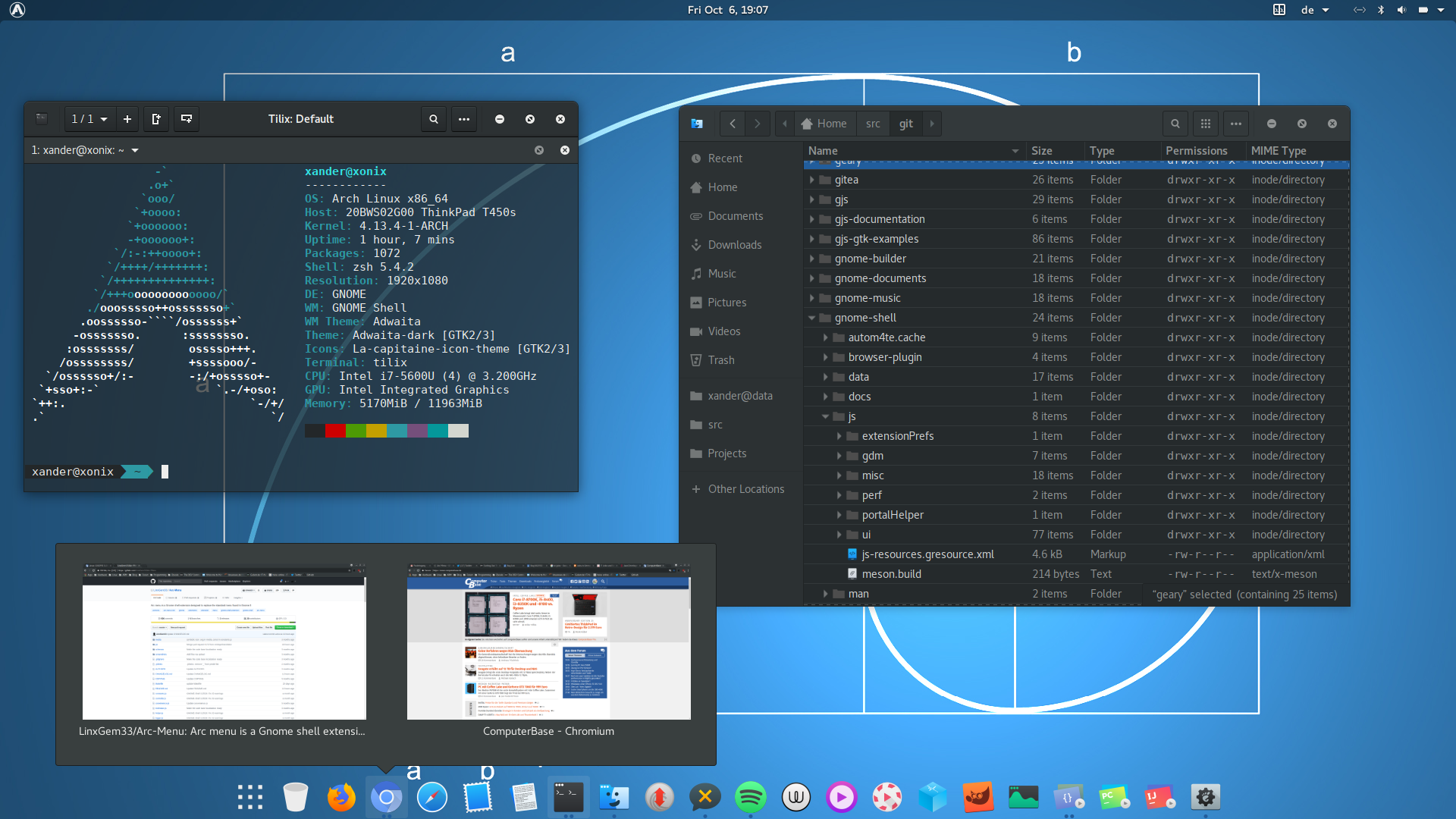Viewport: 1456px width, 819px height.
Task: Click the file manager search icon
Action: click(1175, 124)
